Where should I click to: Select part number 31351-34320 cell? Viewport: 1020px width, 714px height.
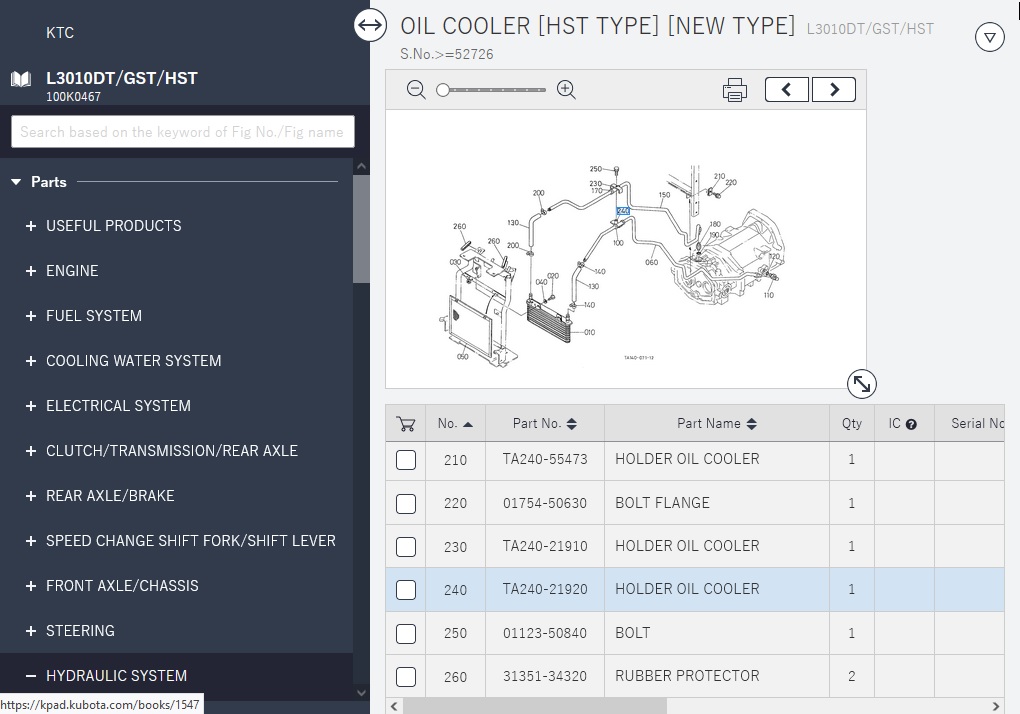(545, 676)
